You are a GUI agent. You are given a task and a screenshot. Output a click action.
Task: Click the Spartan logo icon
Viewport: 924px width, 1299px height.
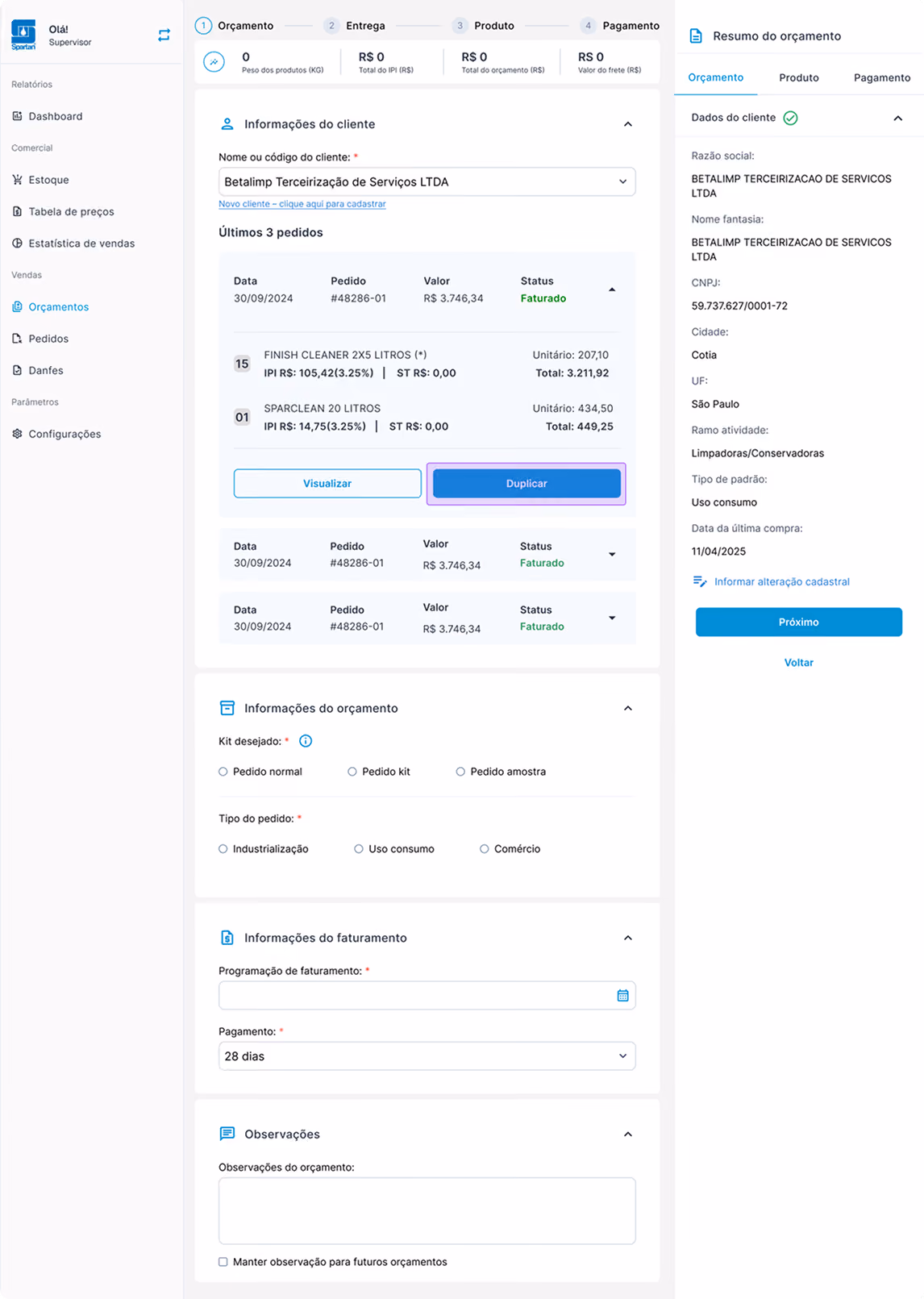point(23,35)
